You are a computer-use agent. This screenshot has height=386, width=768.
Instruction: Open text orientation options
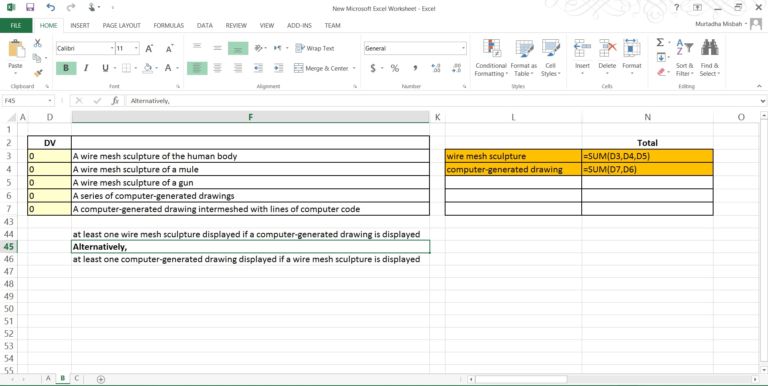click(260, 48)
